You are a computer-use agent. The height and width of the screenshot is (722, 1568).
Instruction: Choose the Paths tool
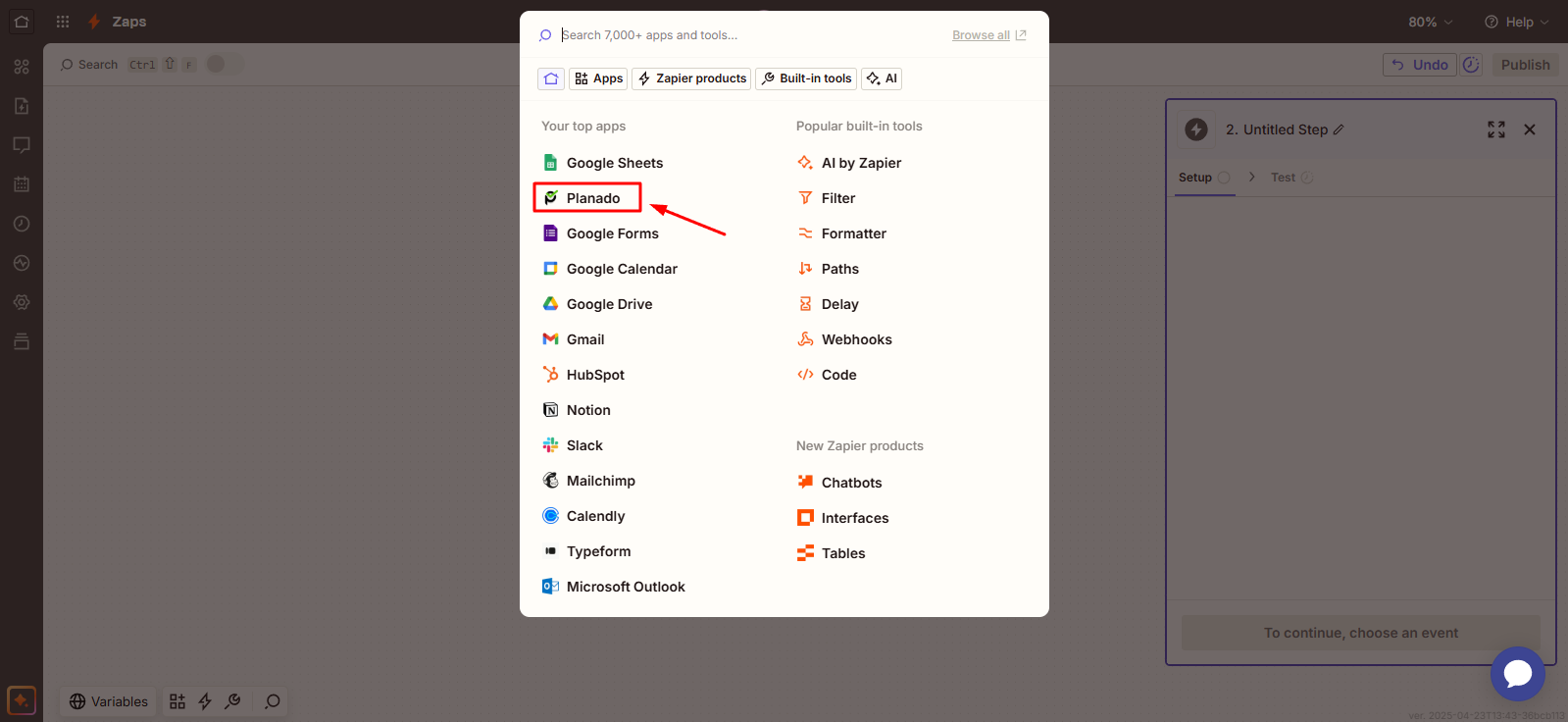pos(829,269)
